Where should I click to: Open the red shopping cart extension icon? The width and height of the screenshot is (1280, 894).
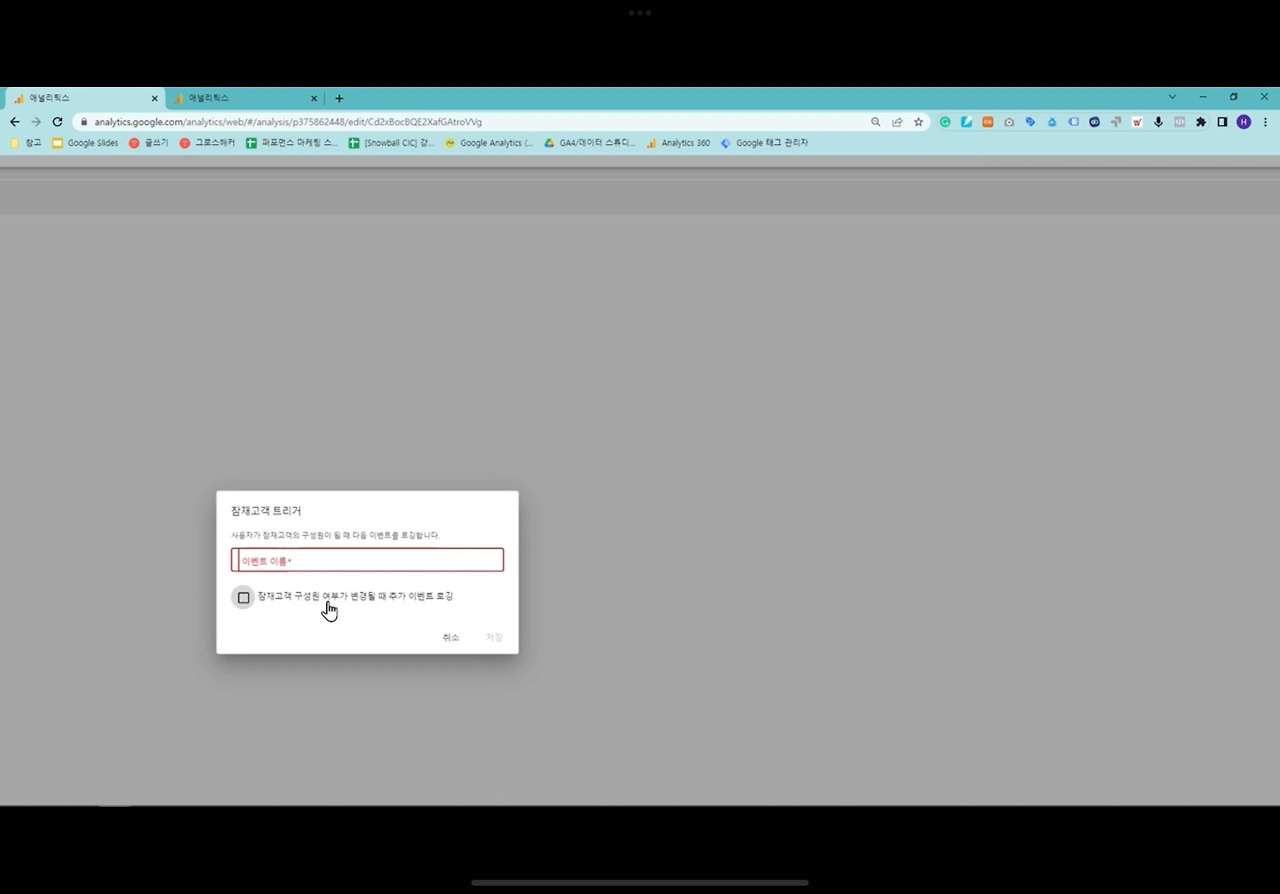[x=1137, y=122]
